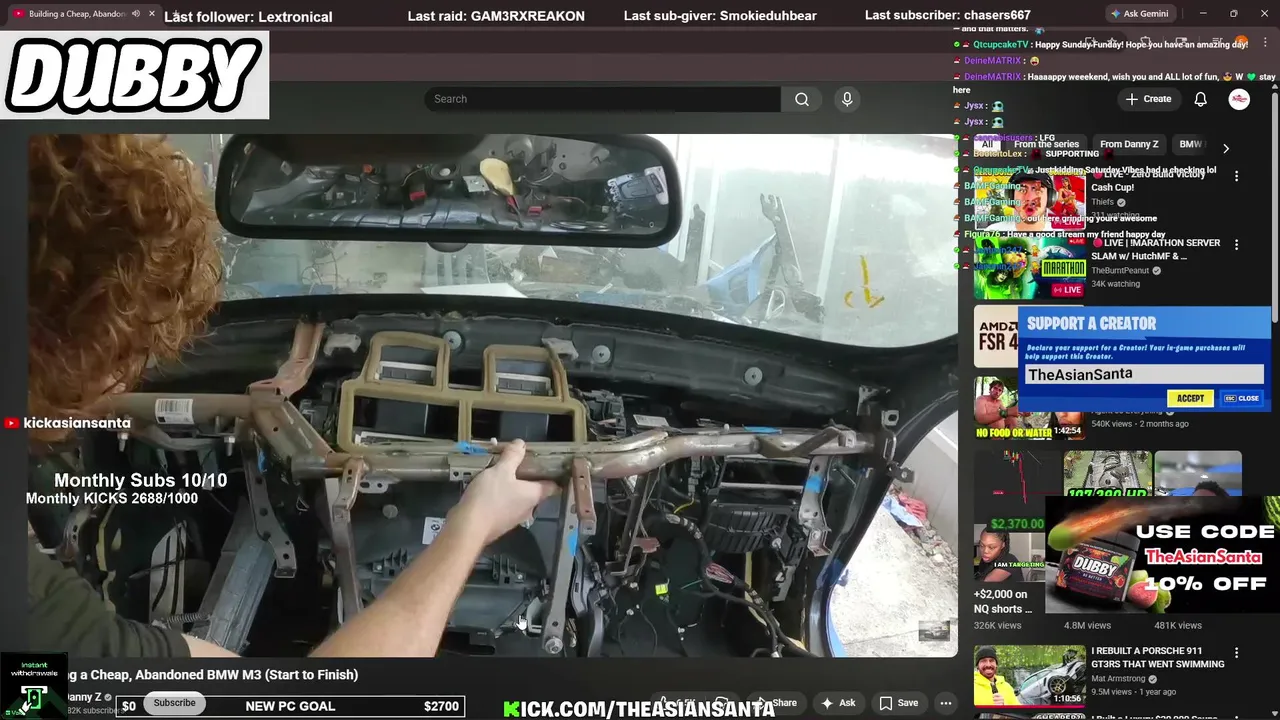This screenshot has width=1280, height=720.
Task: Click the Share button below video
Action: pos(776,703)
